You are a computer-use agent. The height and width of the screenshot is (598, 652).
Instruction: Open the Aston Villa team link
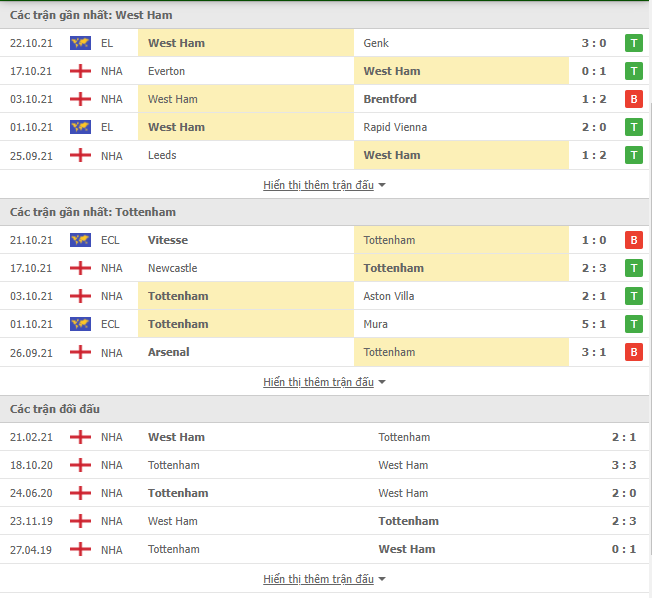(388, 297)
